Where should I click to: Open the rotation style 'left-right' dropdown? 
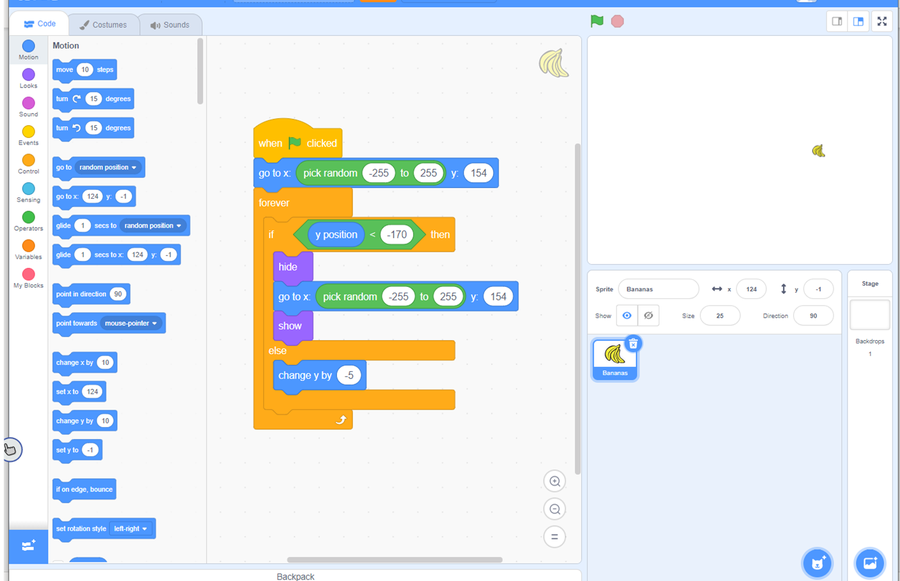click(145, 528)
